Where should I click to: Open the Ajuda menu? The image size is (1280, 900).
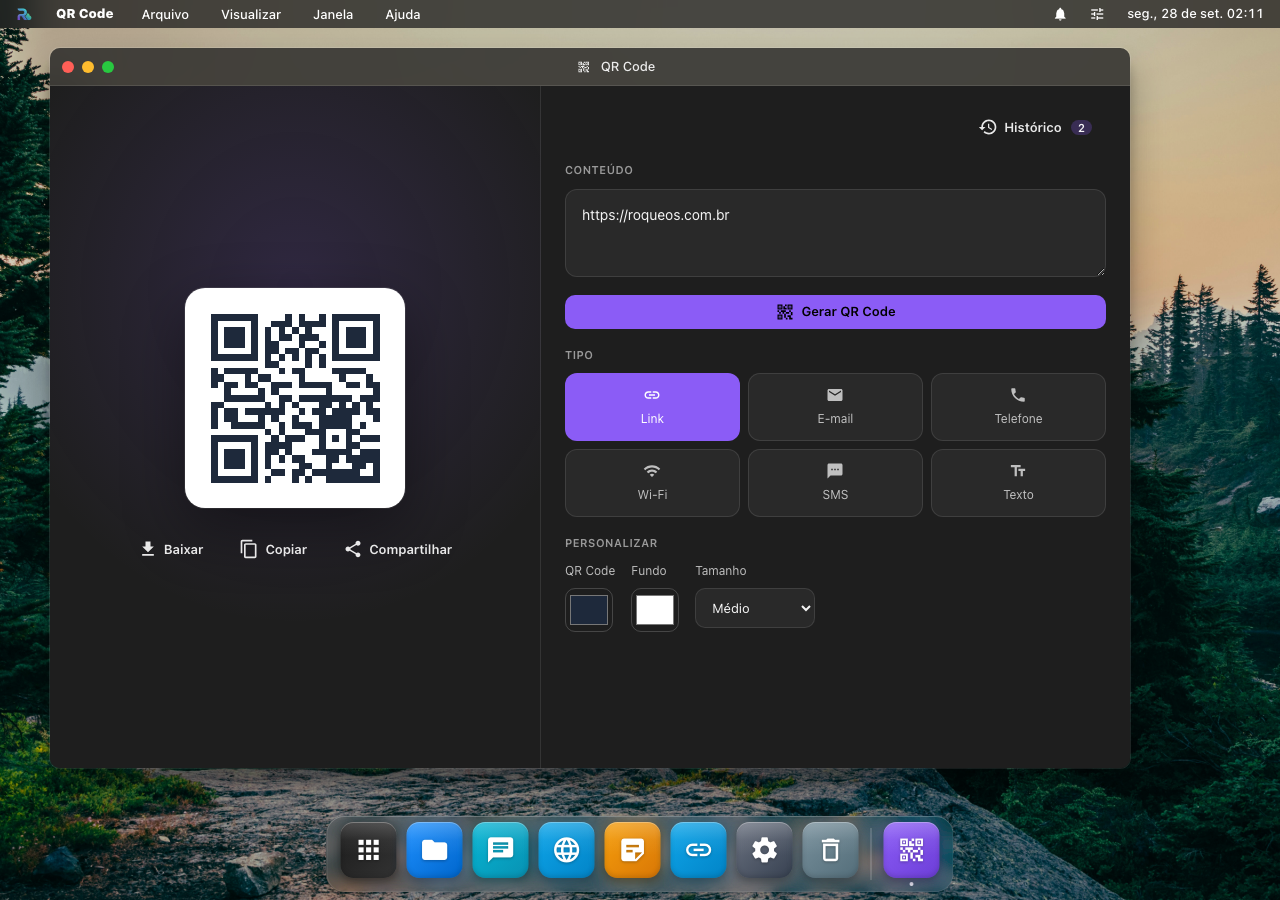pyautogui.click(x=403, y=14)
